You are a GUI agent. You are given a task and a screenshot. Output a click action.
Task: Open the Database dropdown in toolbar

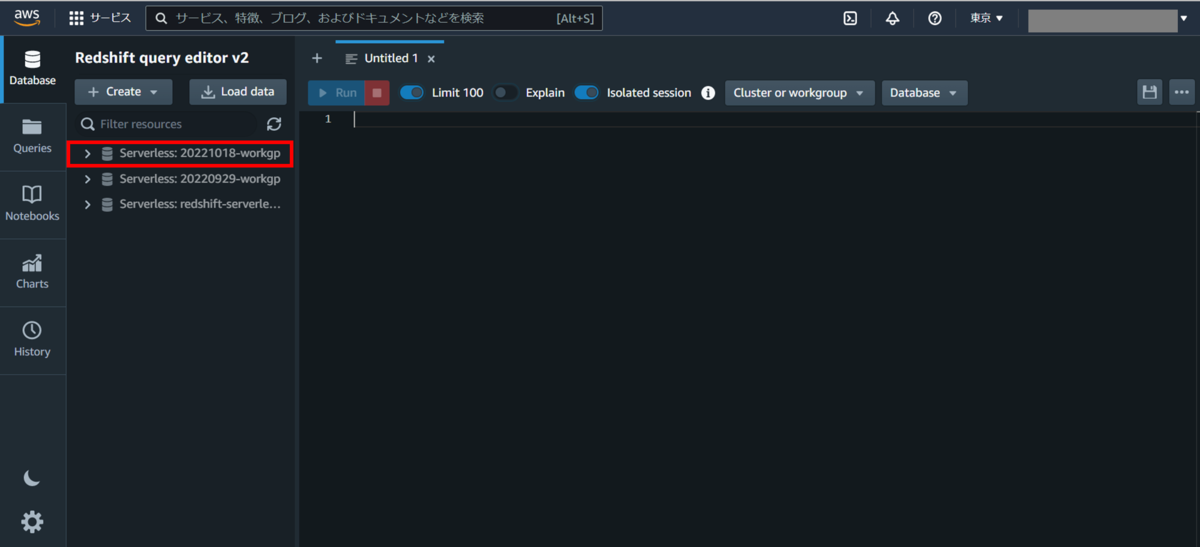924,93
